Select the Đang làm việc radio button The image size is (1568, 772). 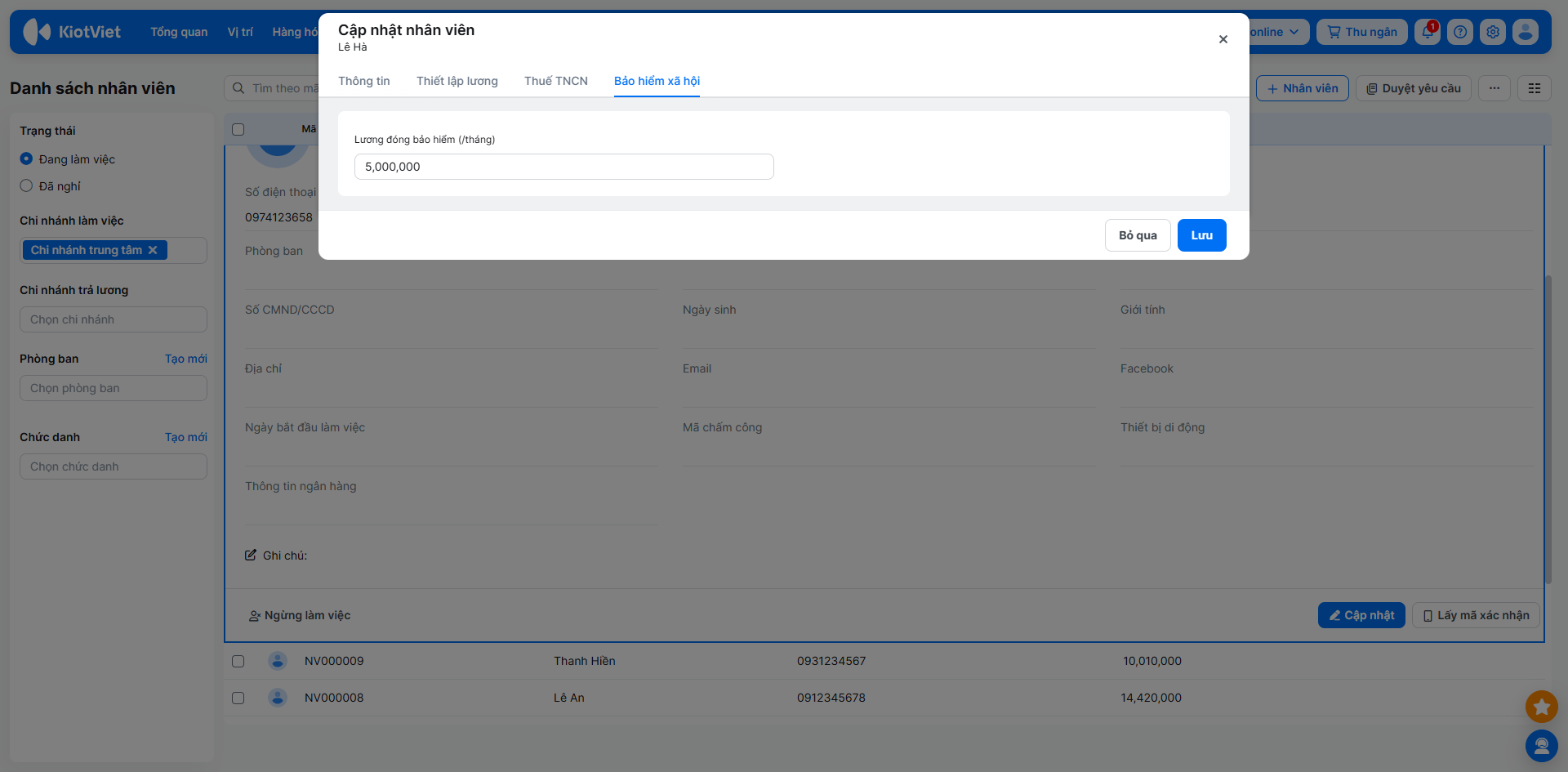pos(26,159)
